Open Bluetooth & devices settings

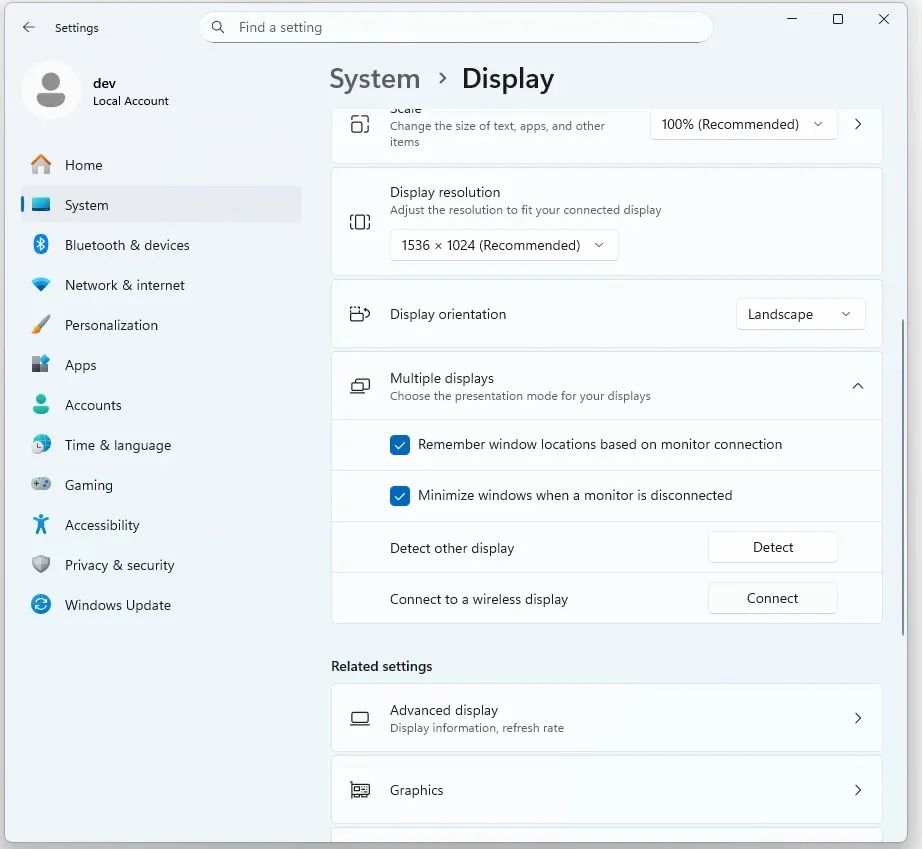[161, 245]
